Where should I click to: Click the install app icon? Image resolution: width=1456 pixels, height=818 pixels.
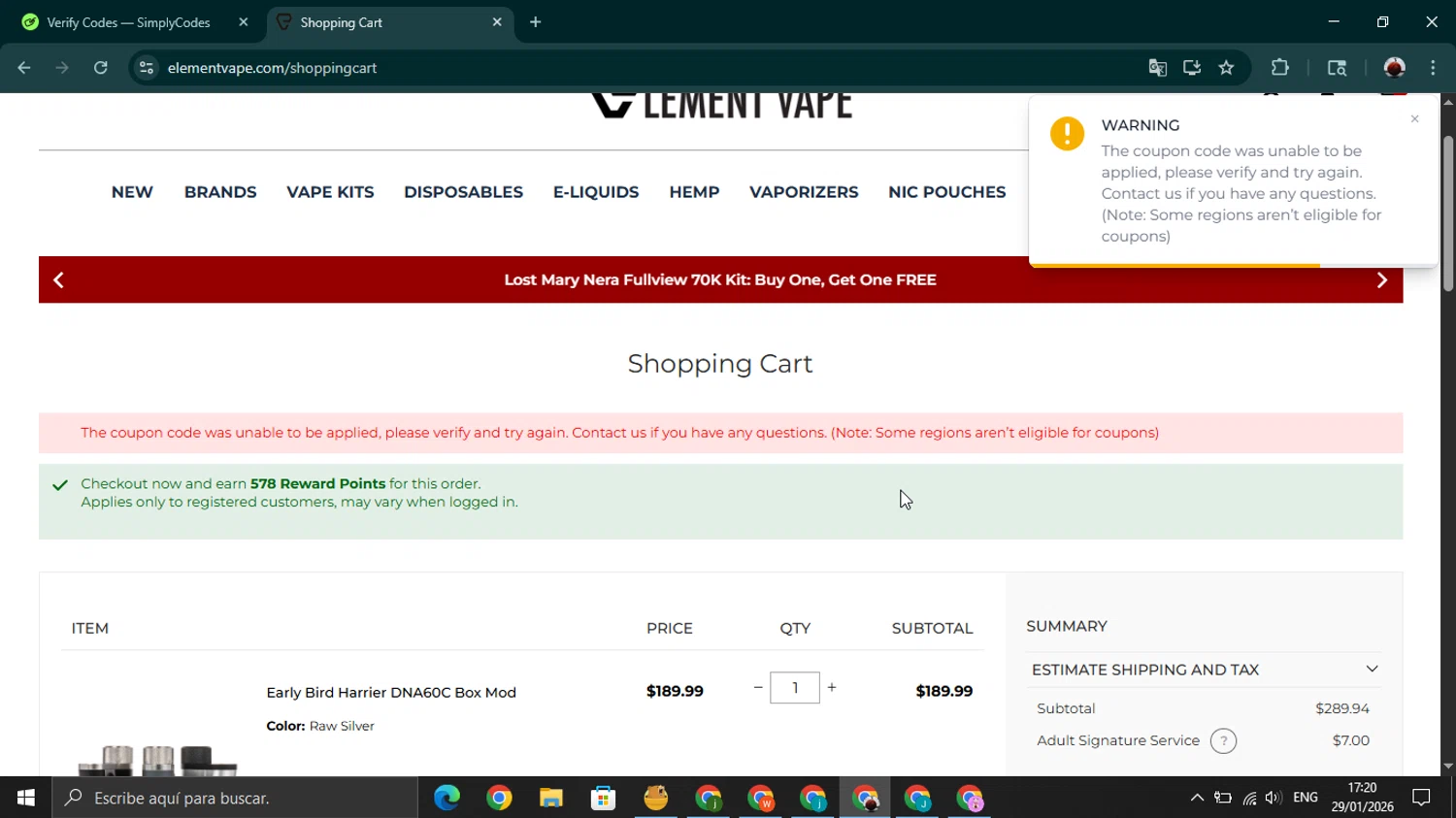click(1192, 68)
